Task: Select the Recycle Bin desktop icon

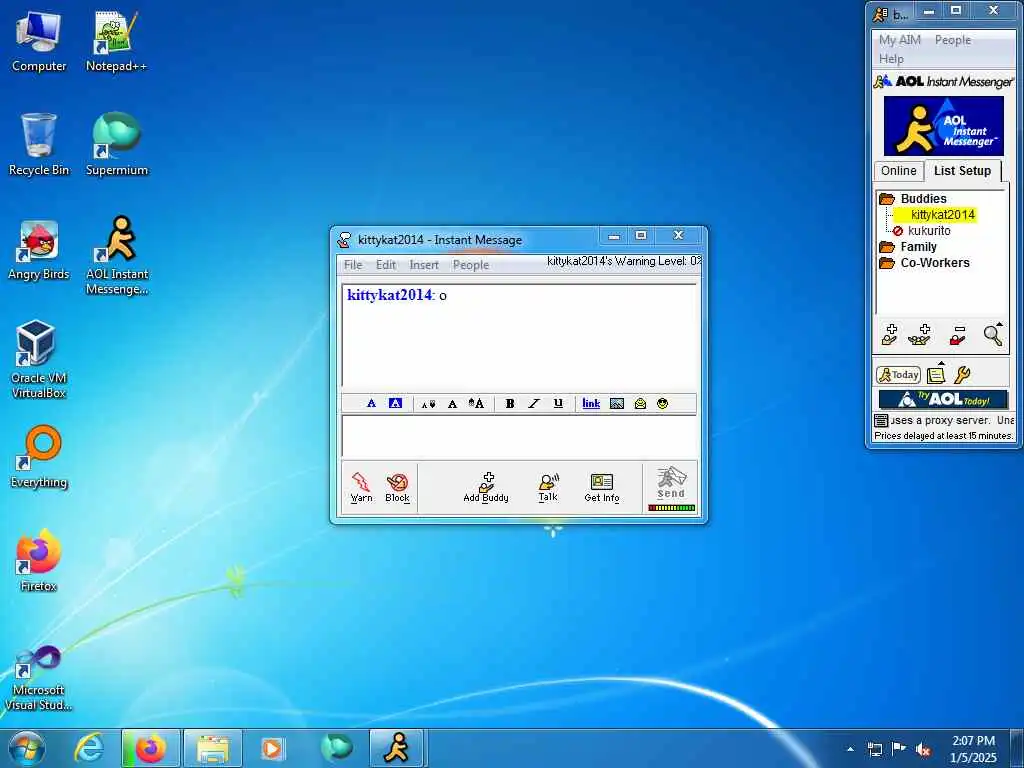Action: (39, 144)
